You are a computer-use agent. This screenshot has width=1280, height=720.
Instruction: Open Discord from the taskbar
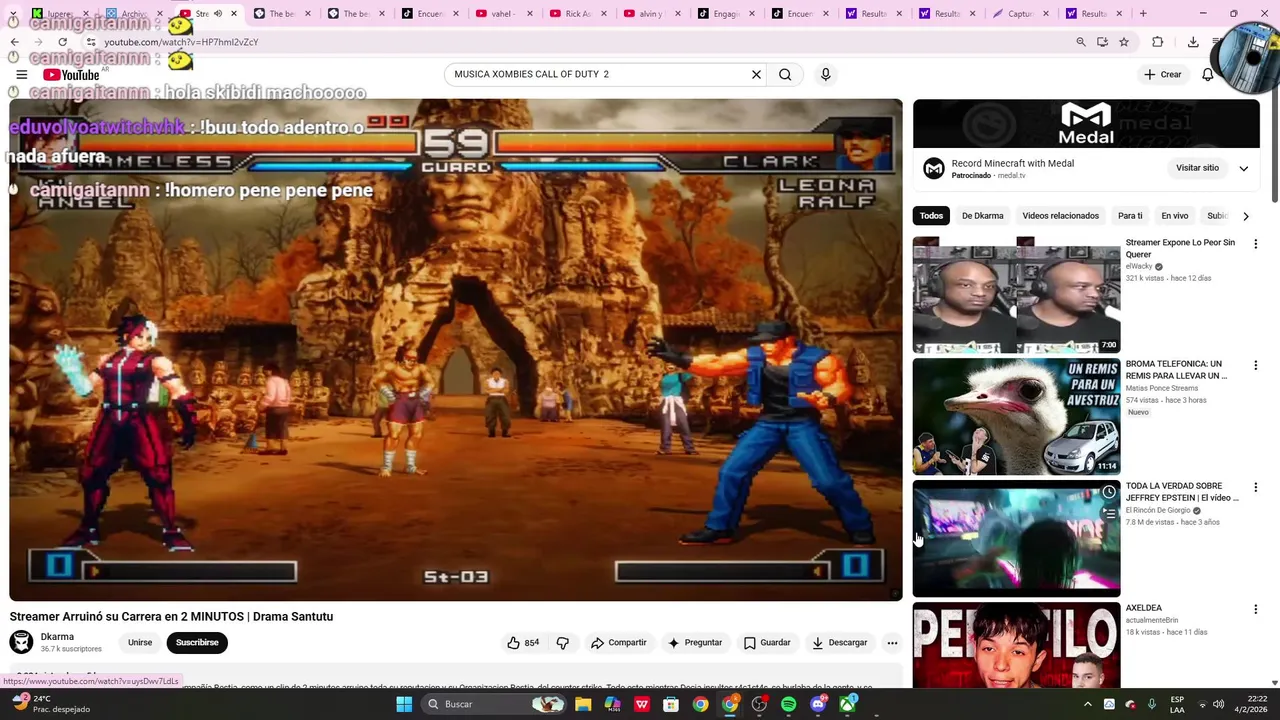pyautogui.click(x=818, y=704)
